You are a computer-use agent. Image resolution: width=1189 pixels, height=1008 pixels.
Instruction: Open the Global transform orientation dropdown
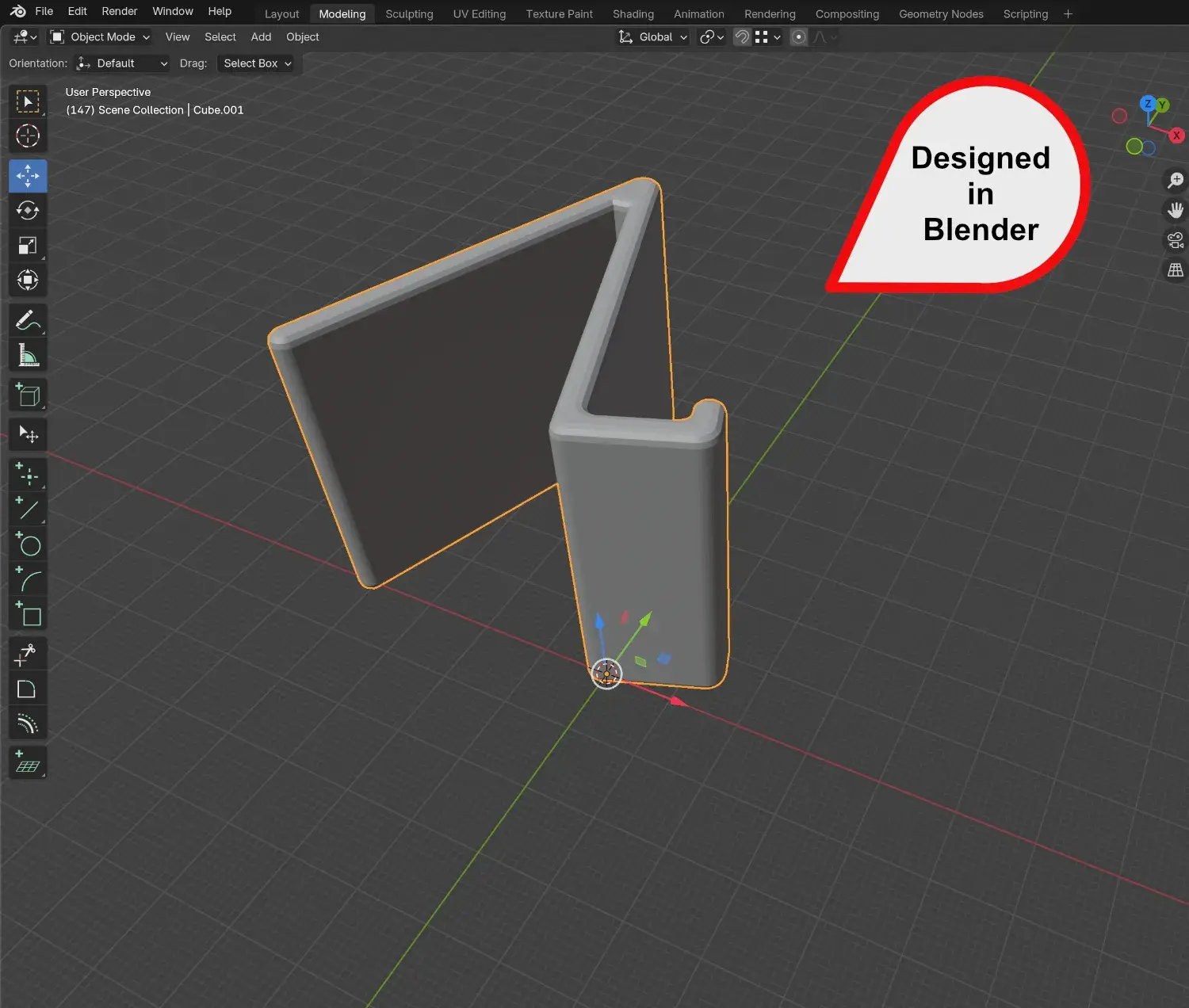coord(654,37)
